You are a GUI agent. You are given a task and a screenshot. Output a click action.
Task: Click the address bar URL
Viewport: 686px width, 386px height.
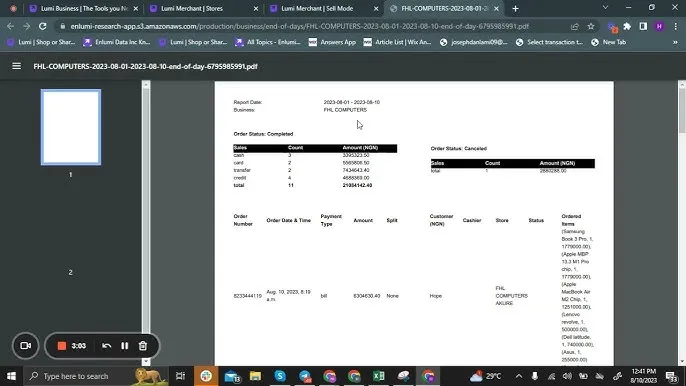[x=300, y=26]
